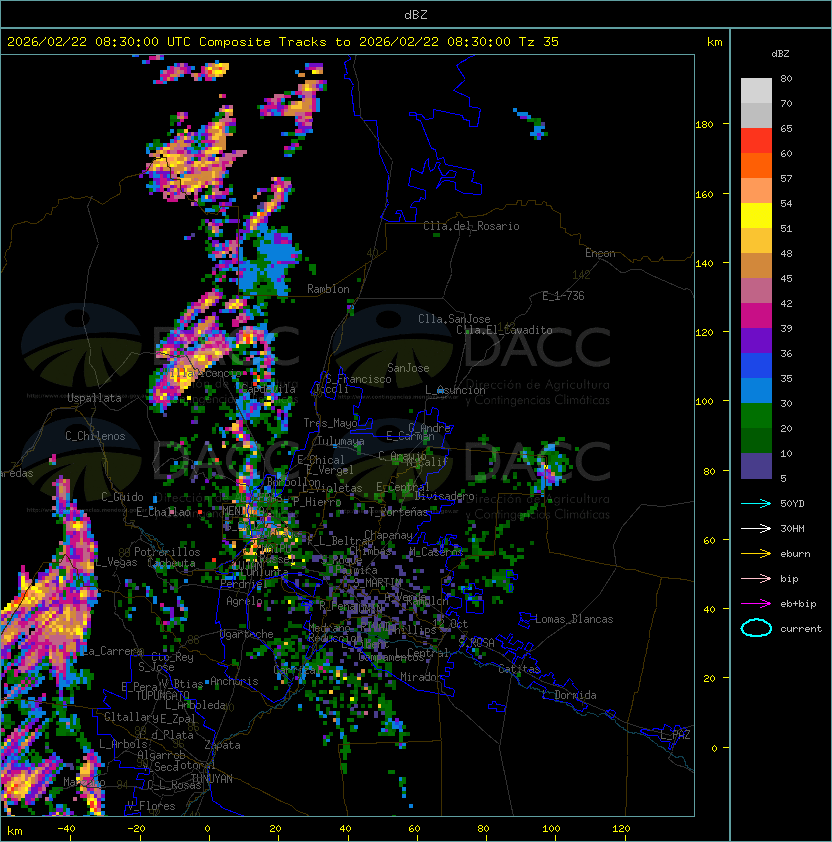The height and width of the screenshot is (842, 832).
Task: Click the 'L_Dormida' map label
Action: [x=569, y=695]
